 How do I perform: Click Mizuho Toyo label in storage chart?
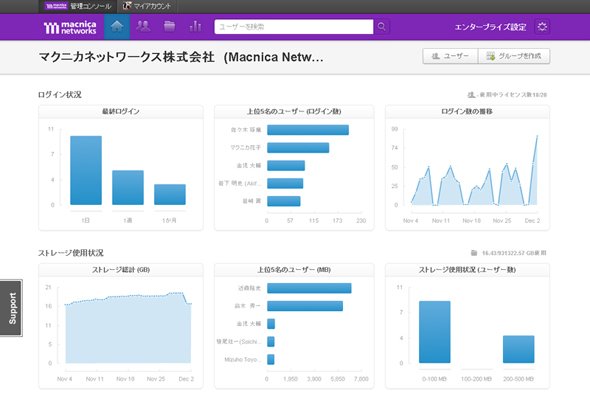(x=242, y=359)
